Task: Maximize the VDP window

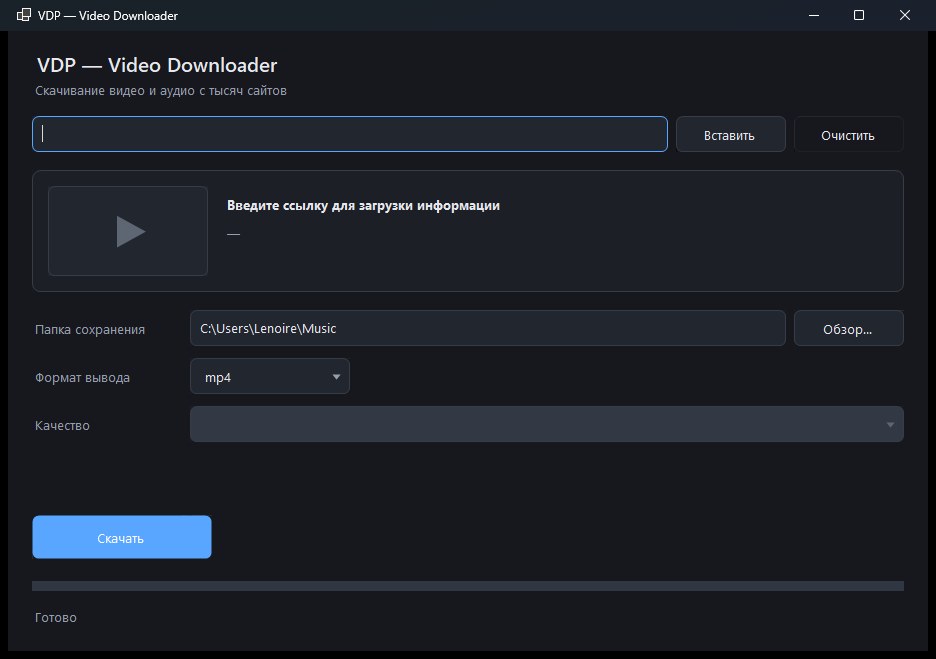Action: pyautogui.click(x=859, y=16)
